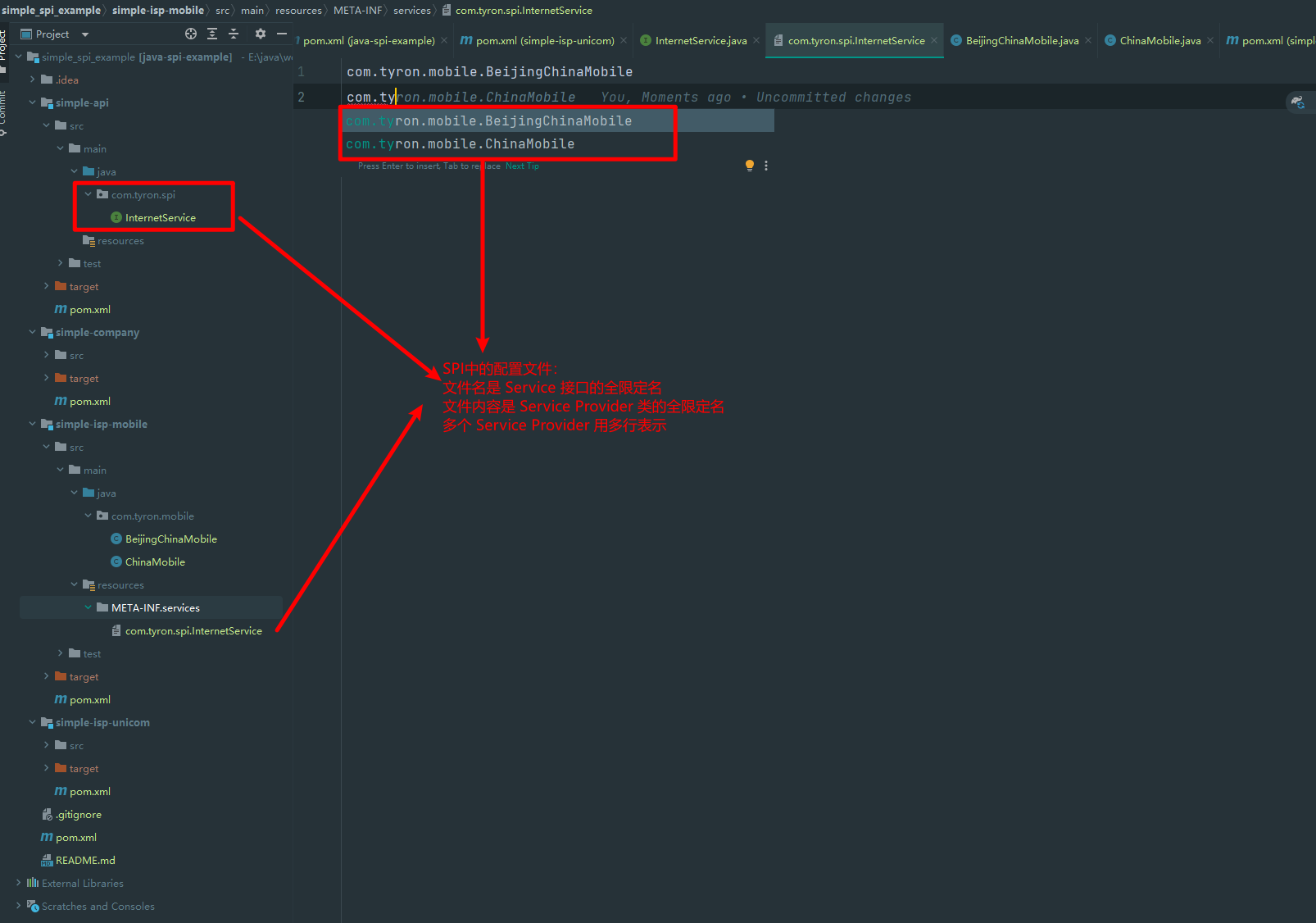Expand the .idea folder
Viewport: 1316px width, 923px height.
32,80
